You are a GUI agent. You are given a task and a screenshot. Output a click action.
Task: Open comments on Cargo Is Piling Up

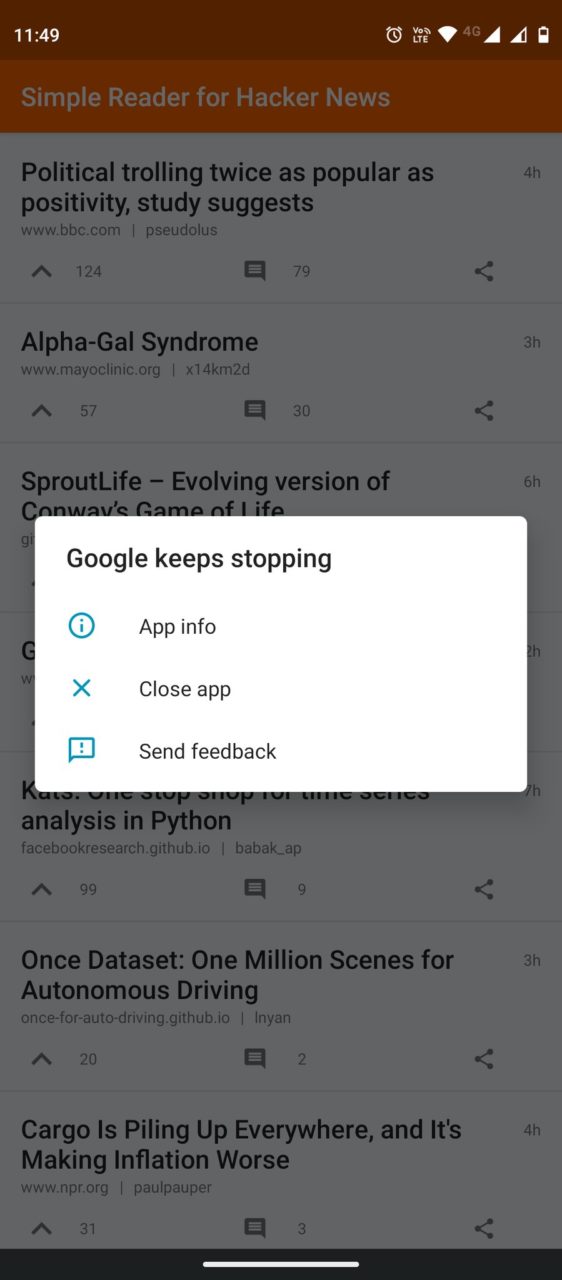(x=255, y=1228)
